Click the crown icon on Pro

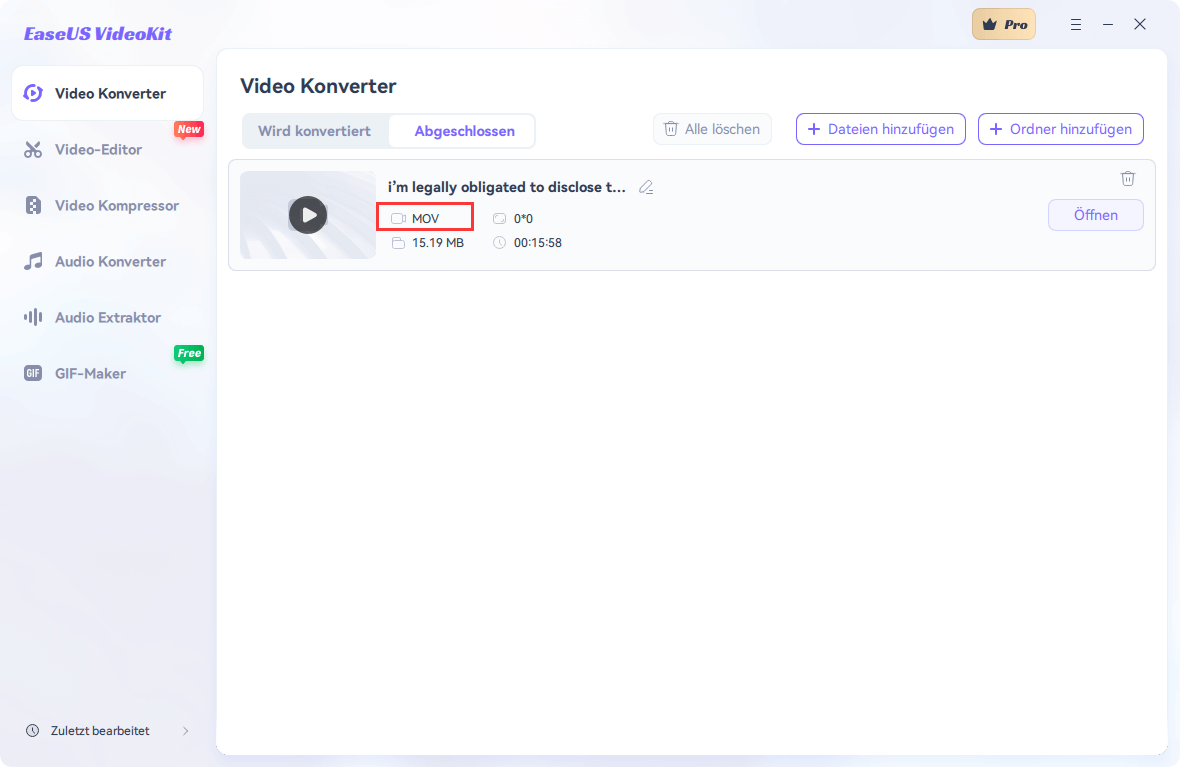pos(990,24)
